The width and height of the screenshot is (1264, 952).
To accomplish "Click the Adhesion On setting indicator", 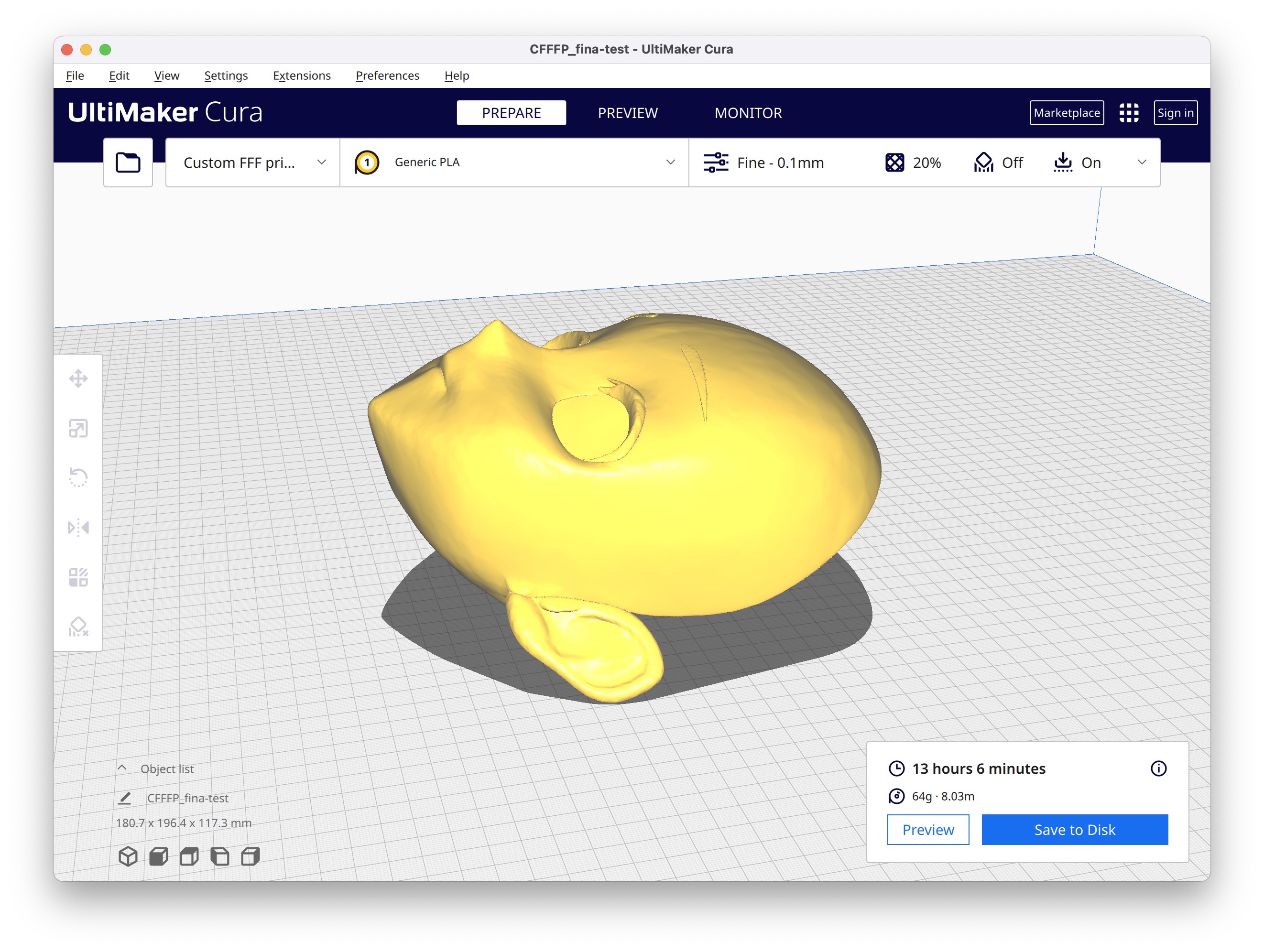I will pos(1077,163).
